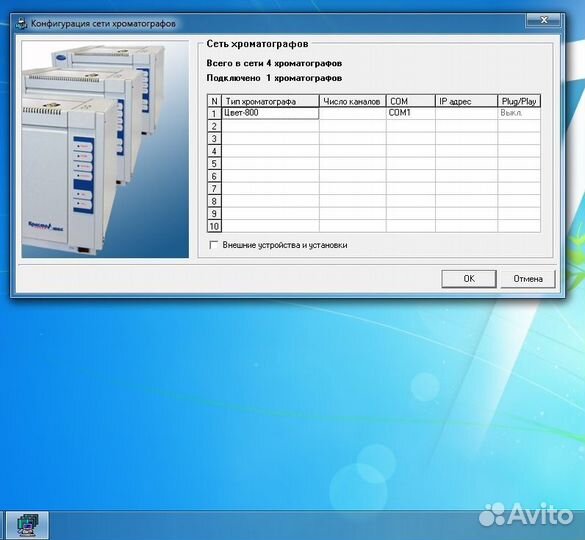Select row number 3 header
585x540 pixels.
click(214, 138)
